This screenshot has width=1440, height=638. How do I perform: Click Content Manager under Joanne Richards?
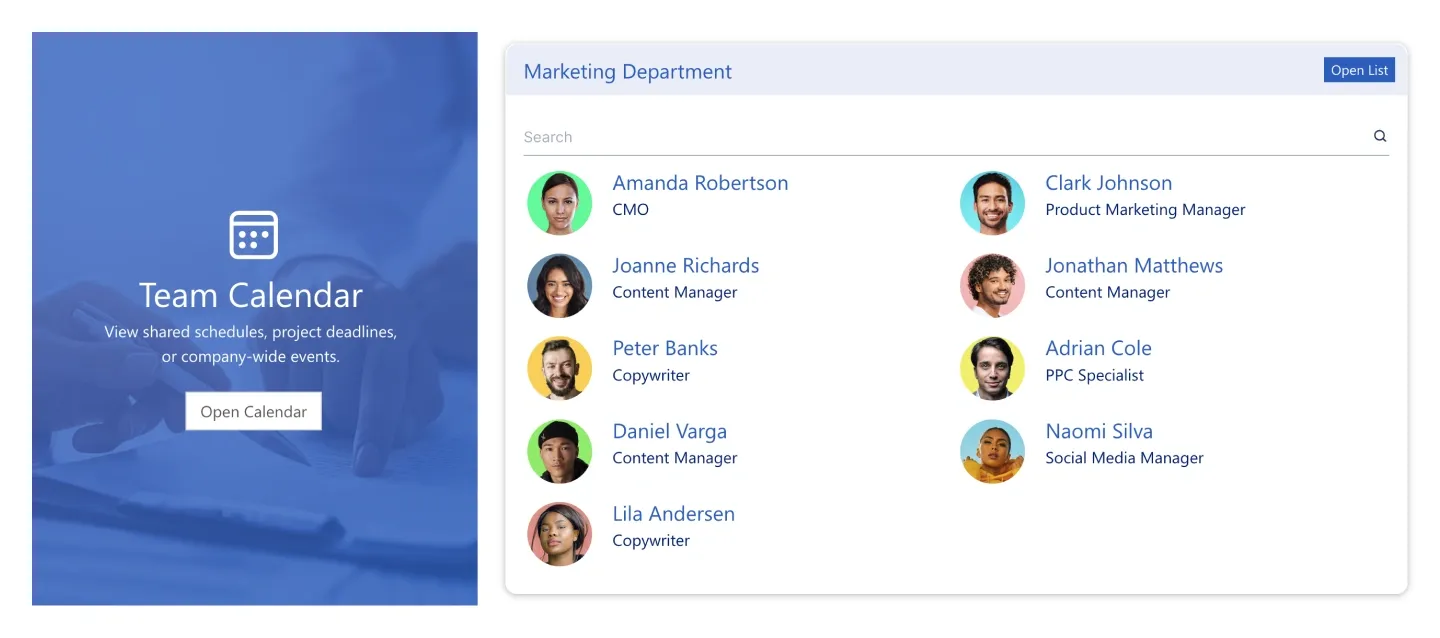(x=675, y=293)
